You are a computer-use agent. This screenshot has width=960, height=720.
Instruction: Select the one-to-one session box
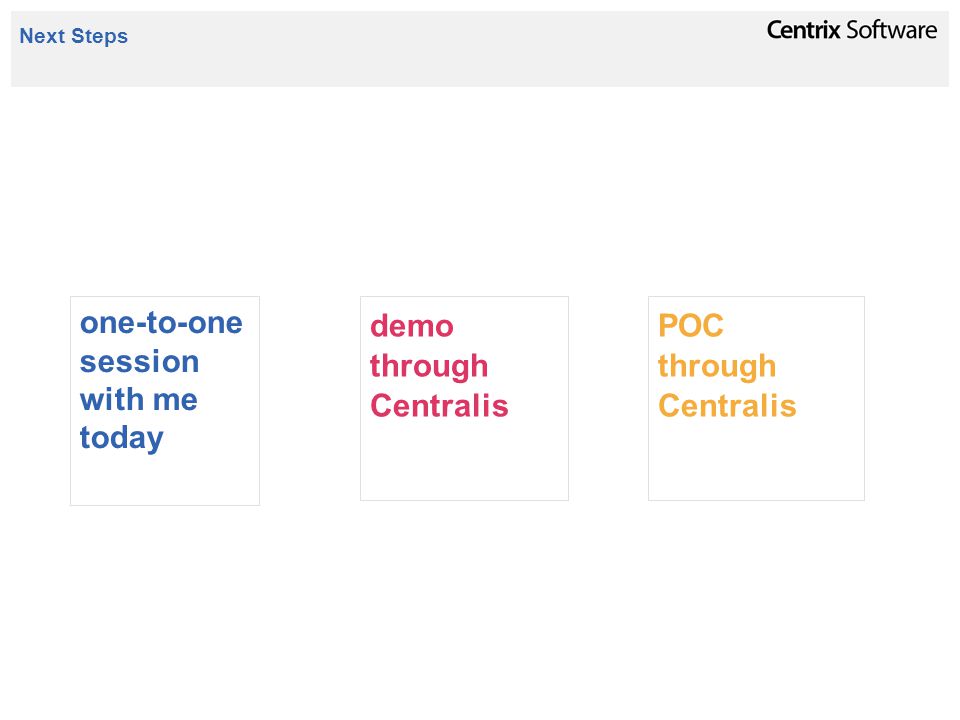tap(165, 401)
